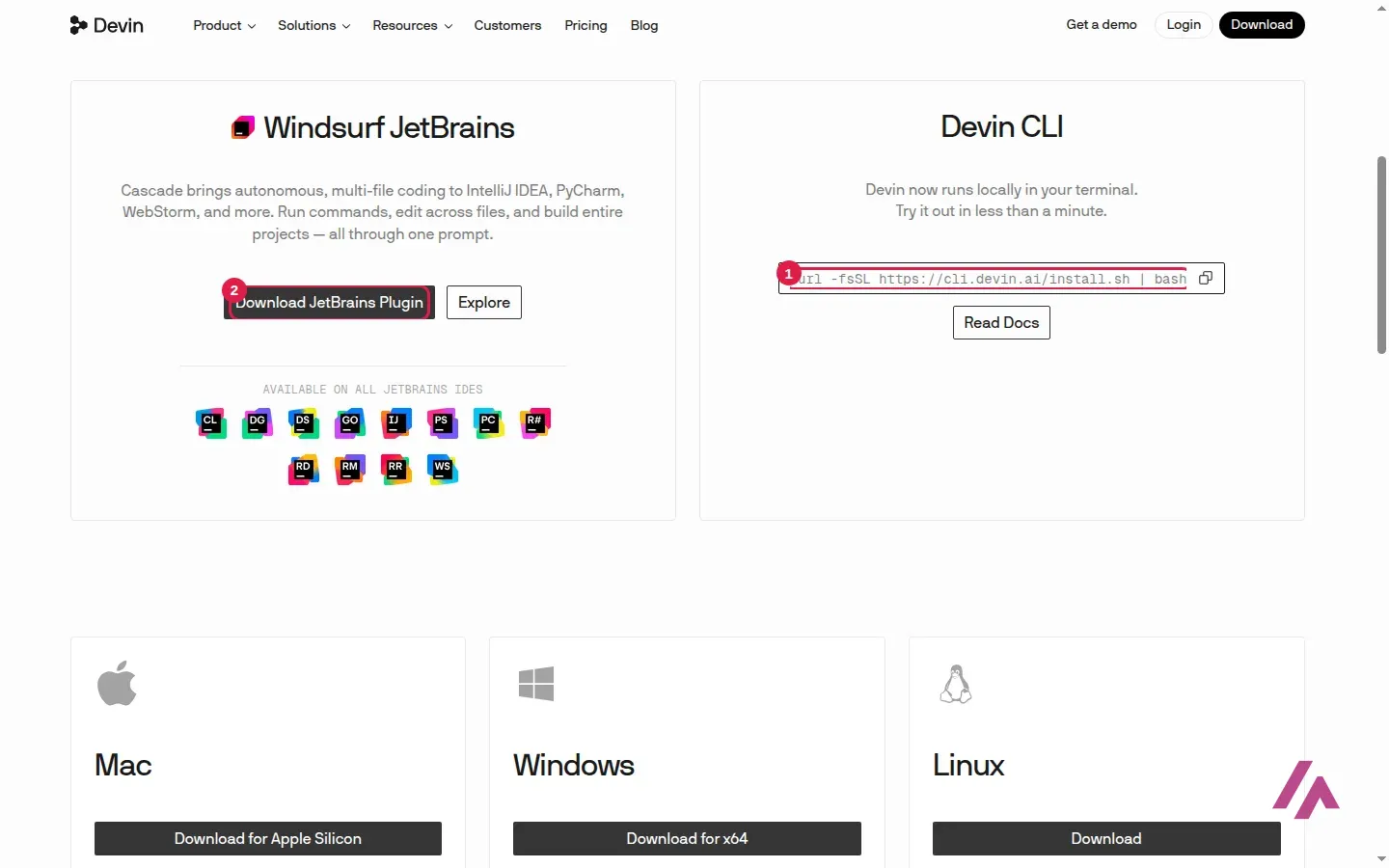Screen dimensions: 1389x868
Task: Click the WebStorm (WS) IDE icon
Action: click(442, 470)
